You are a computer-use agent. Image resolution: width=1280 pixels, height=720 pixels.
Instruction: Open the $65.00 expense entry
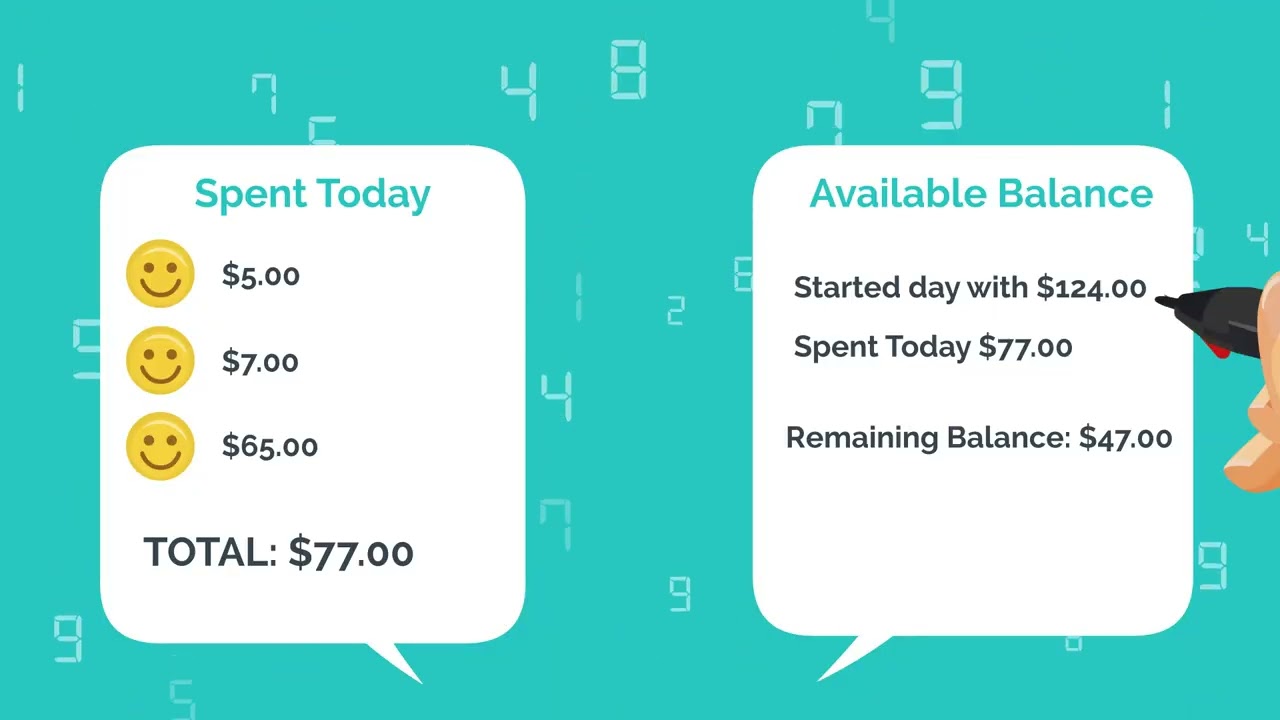tap(269, 446)
